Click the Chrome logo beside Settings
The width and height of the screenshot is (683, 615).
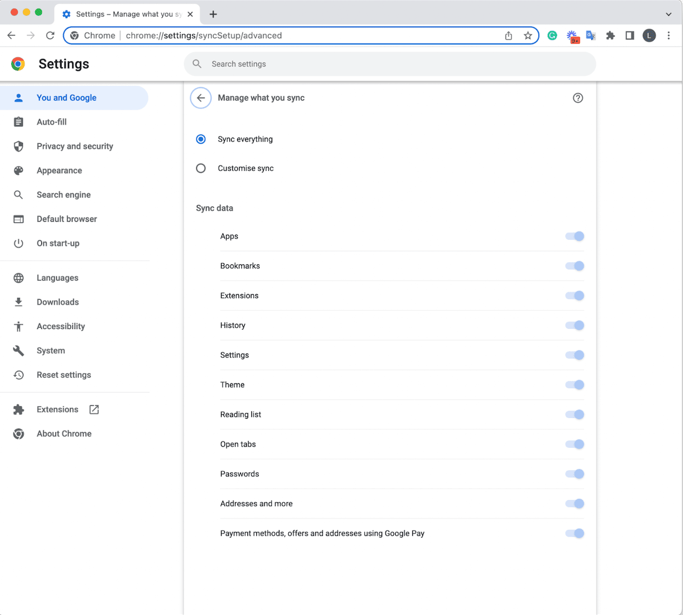tap(18, 64)
